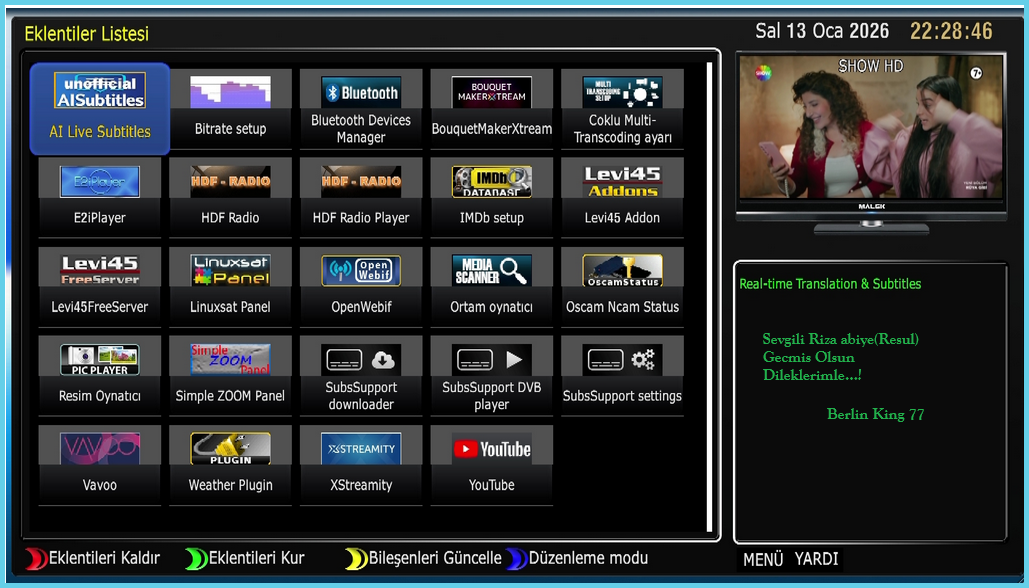Click the MENÜ key label

pyautogui.click(x=763, y=560)
